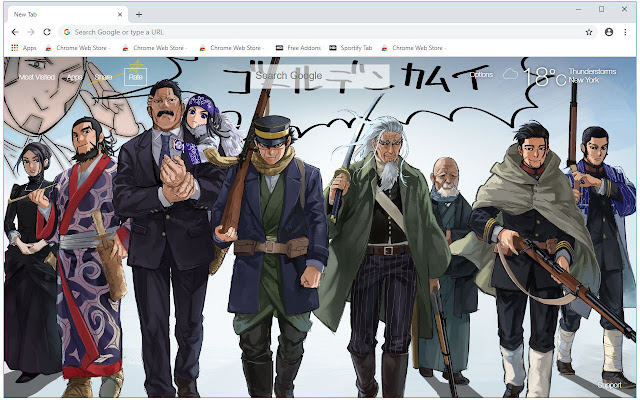
Task: Open the Sportify Tab bookmark
Action: pyautogui.click(x=351, y=48)
